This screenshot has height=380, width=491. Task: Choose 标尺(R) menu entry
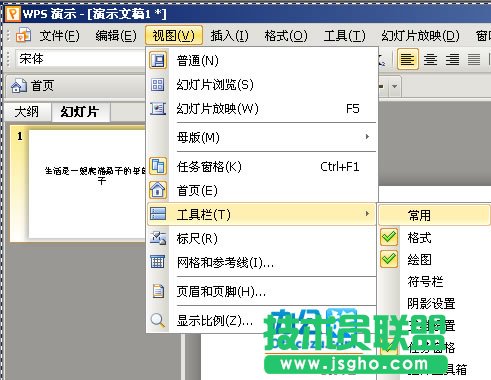262,238
